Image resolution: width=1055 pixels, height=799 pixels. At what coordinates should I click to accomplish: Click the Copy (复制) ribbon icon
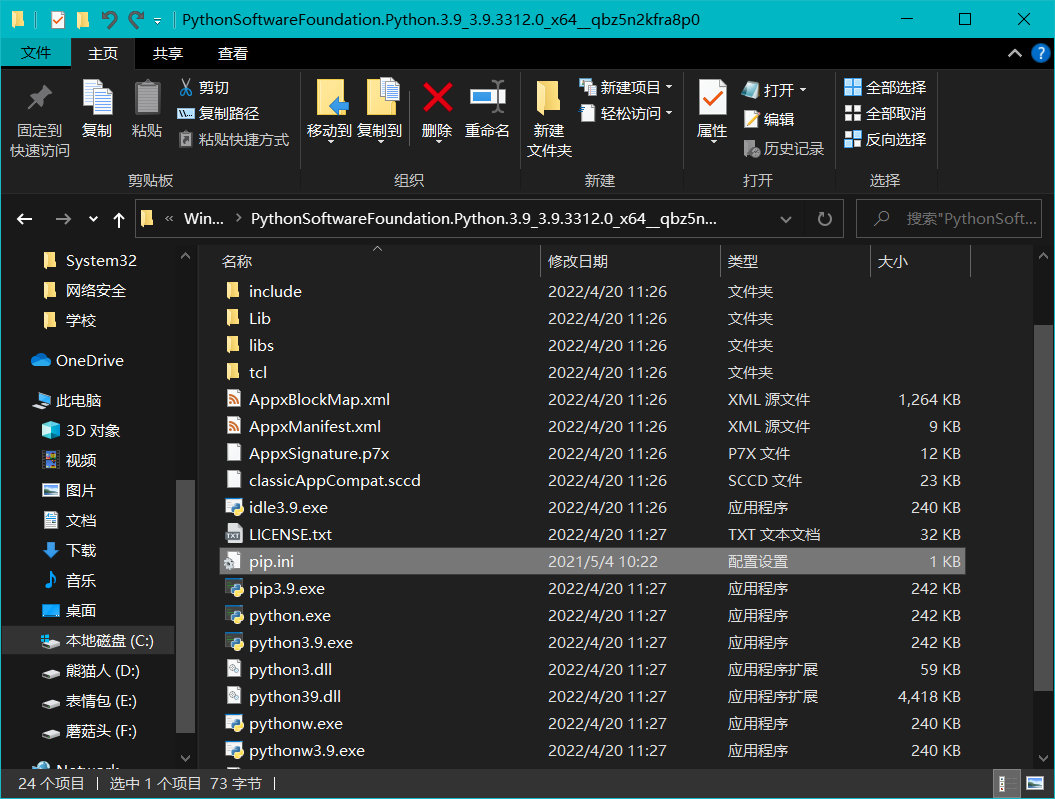point(97,109)
